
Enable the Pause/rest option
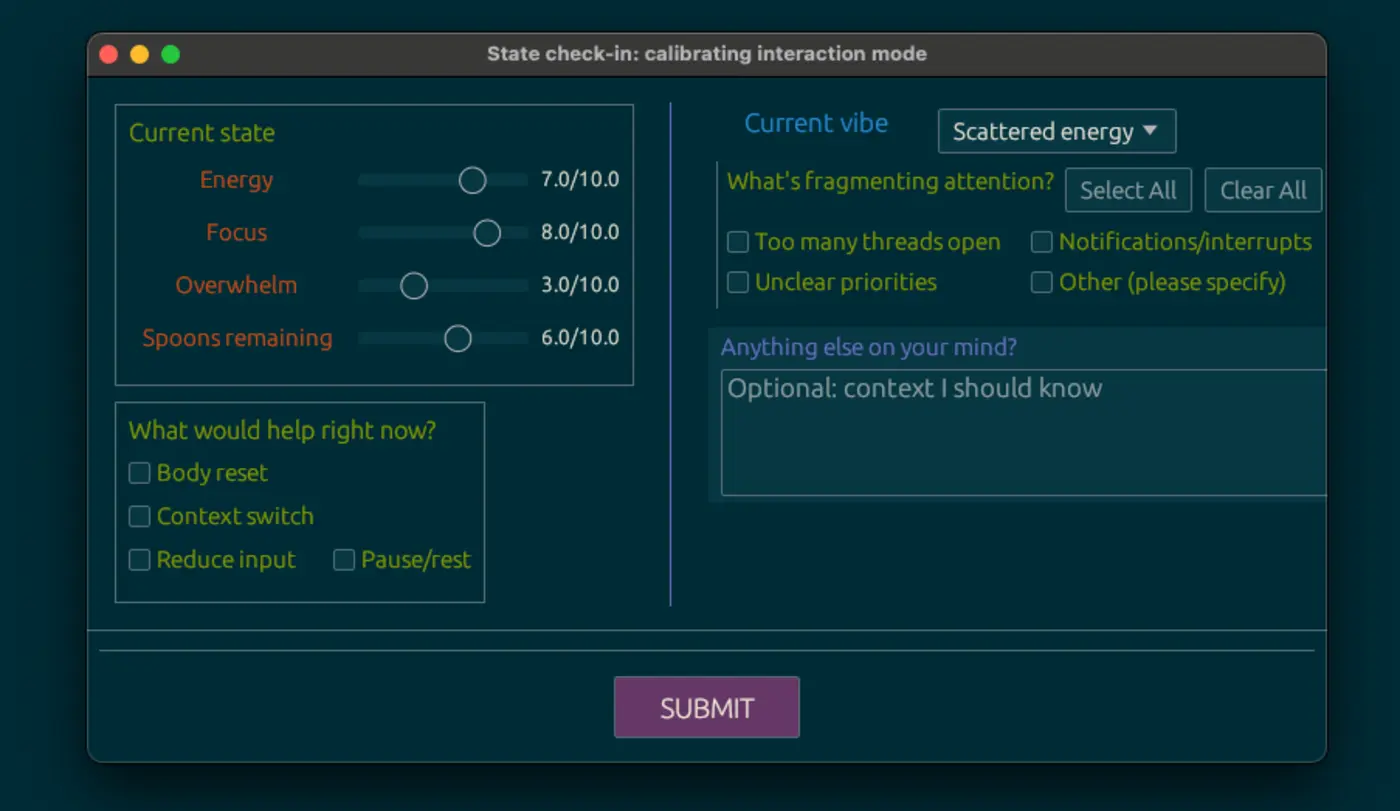344,560
